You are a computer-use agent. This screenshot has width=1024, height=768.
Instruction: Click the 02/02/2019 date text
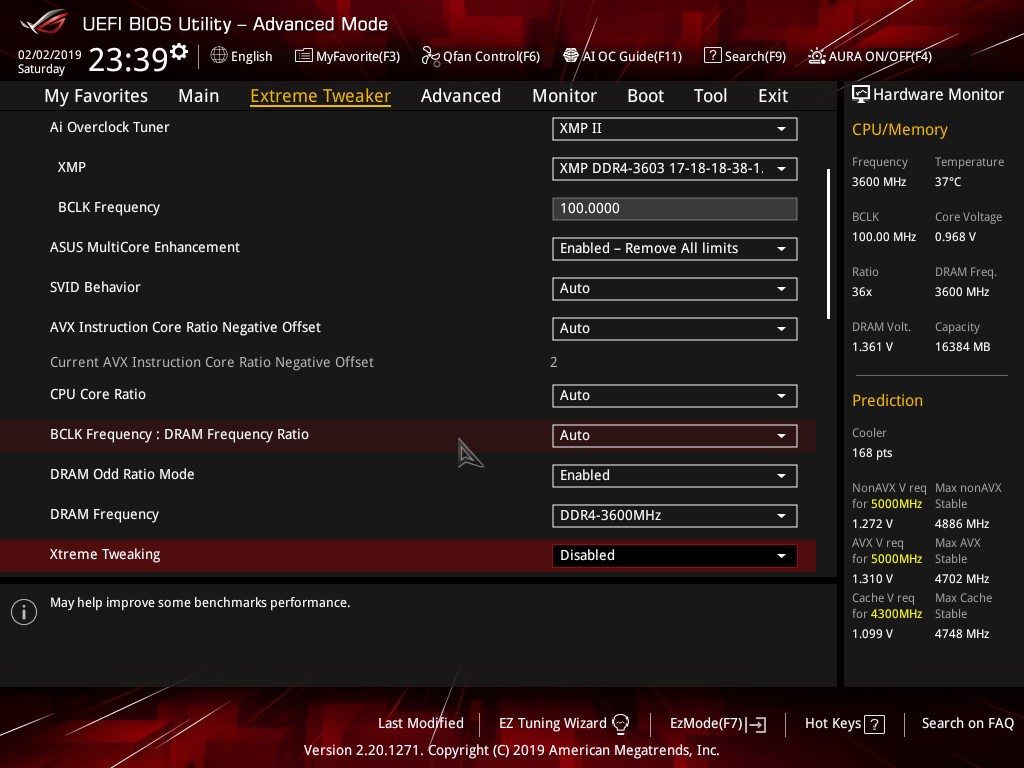click(49, 54)
